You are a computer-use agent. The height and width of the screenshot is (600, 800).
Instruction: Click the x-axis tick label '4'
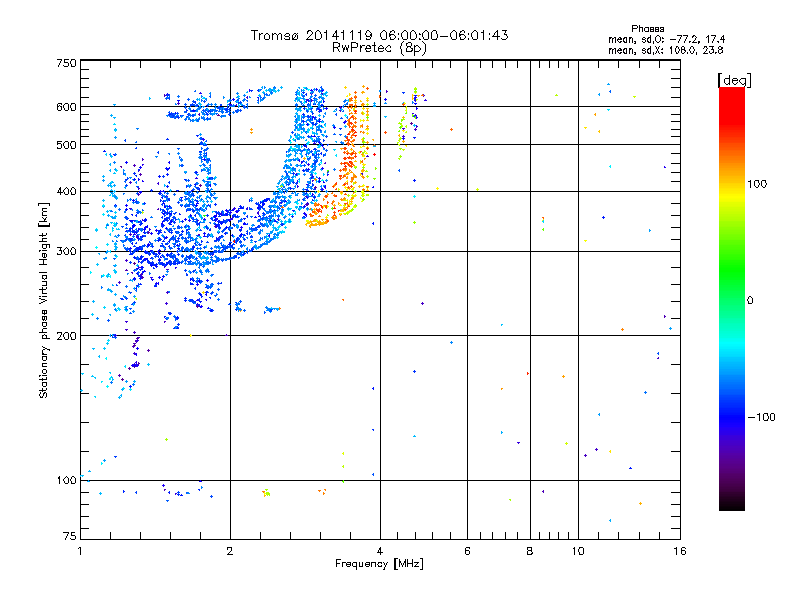(380, 551)
